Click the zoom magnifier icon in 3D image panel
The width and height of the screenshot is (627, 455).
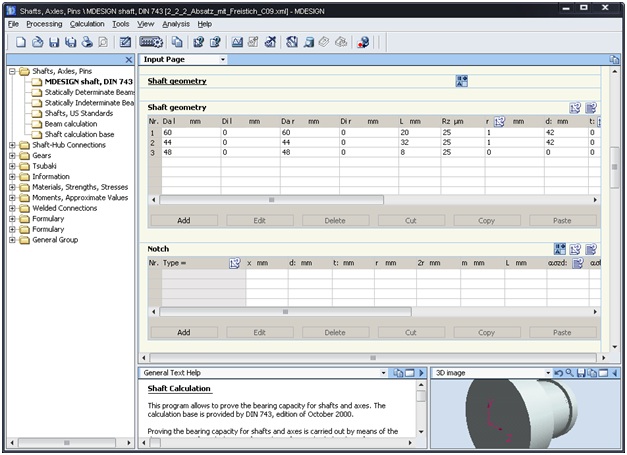coord(571,373)
